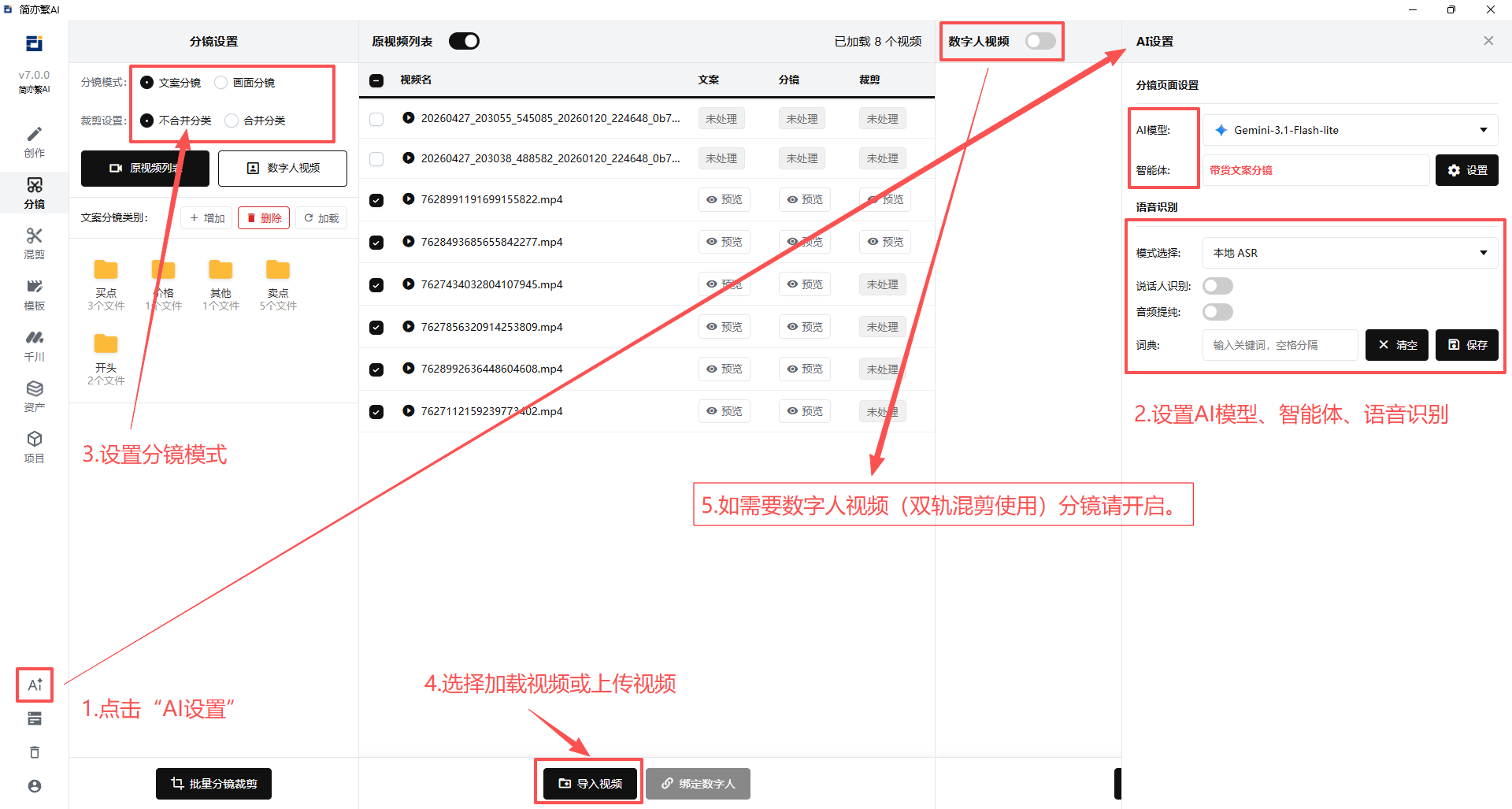Click 清空 dictionary button
This screenshot has width=1512, height=809.
click(x=1397, y=345)
